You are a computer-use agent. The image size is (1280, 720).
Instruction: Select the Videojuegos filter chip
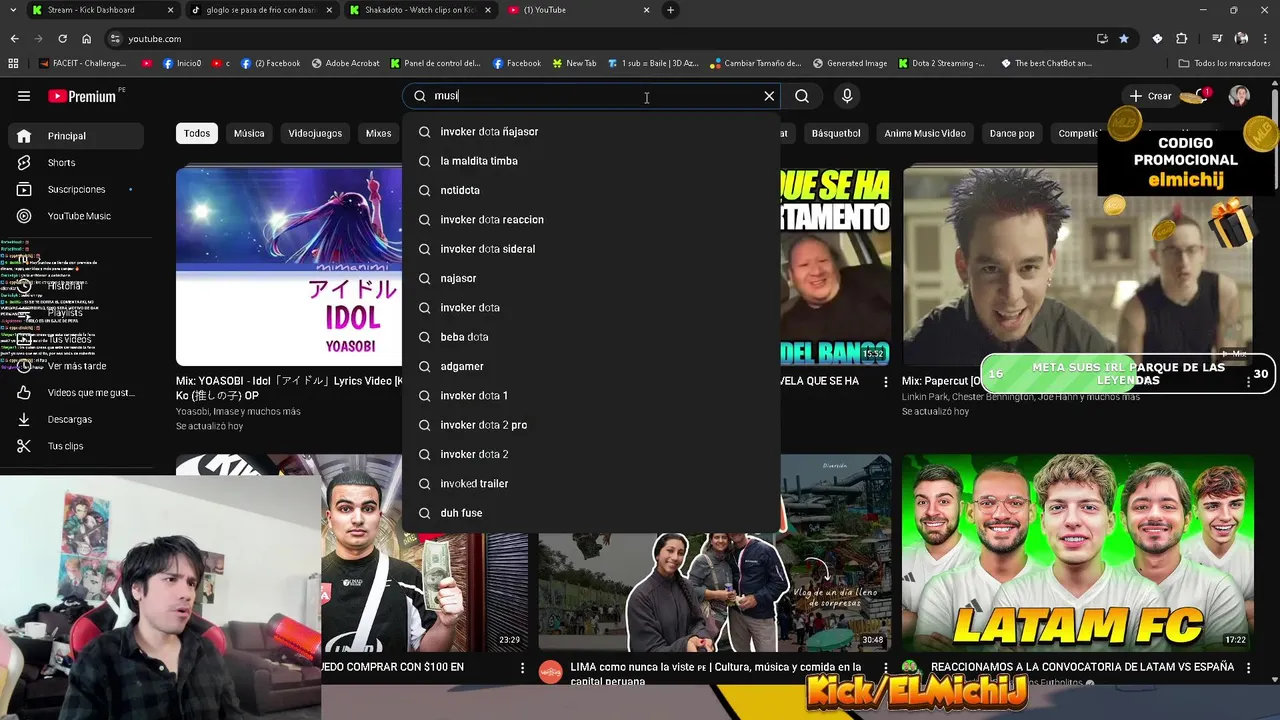(x=315, y=133)
